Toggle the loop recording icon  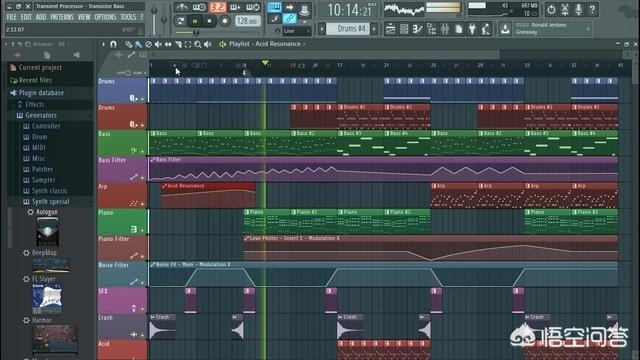pyautogui.click(x=253, y=7)
